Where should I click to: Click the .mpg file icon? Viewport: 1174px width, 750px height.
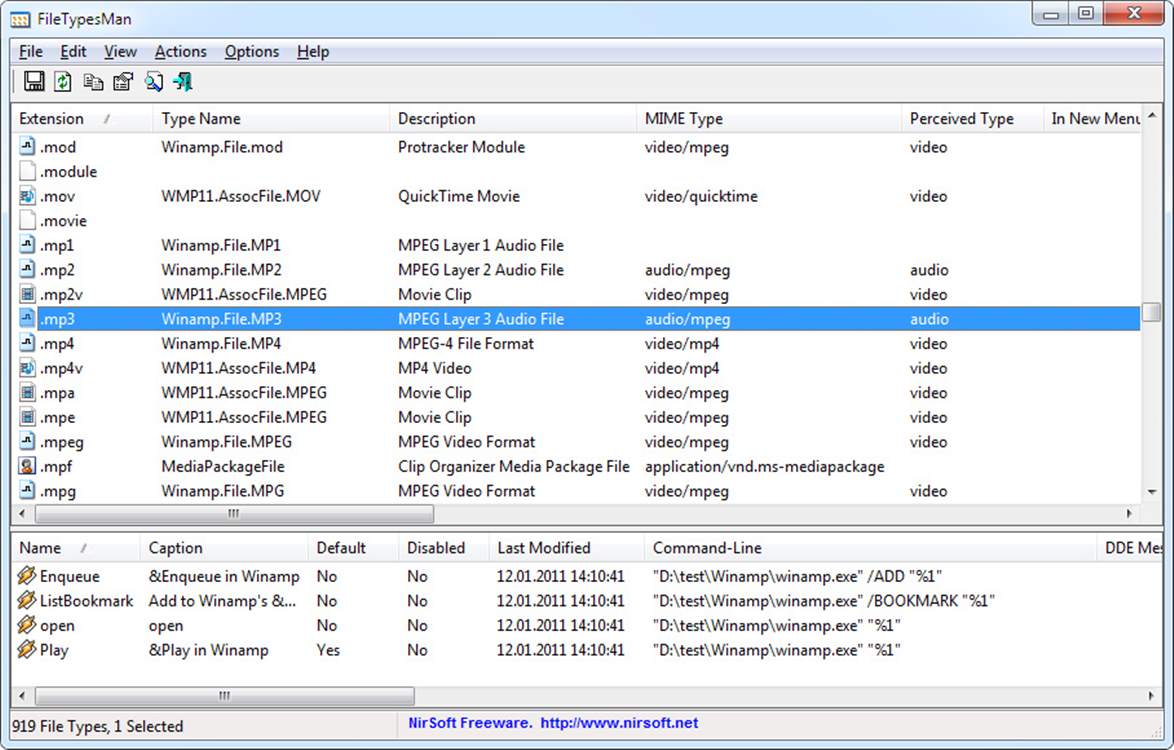pyautogui.click(x=27, y=490)
